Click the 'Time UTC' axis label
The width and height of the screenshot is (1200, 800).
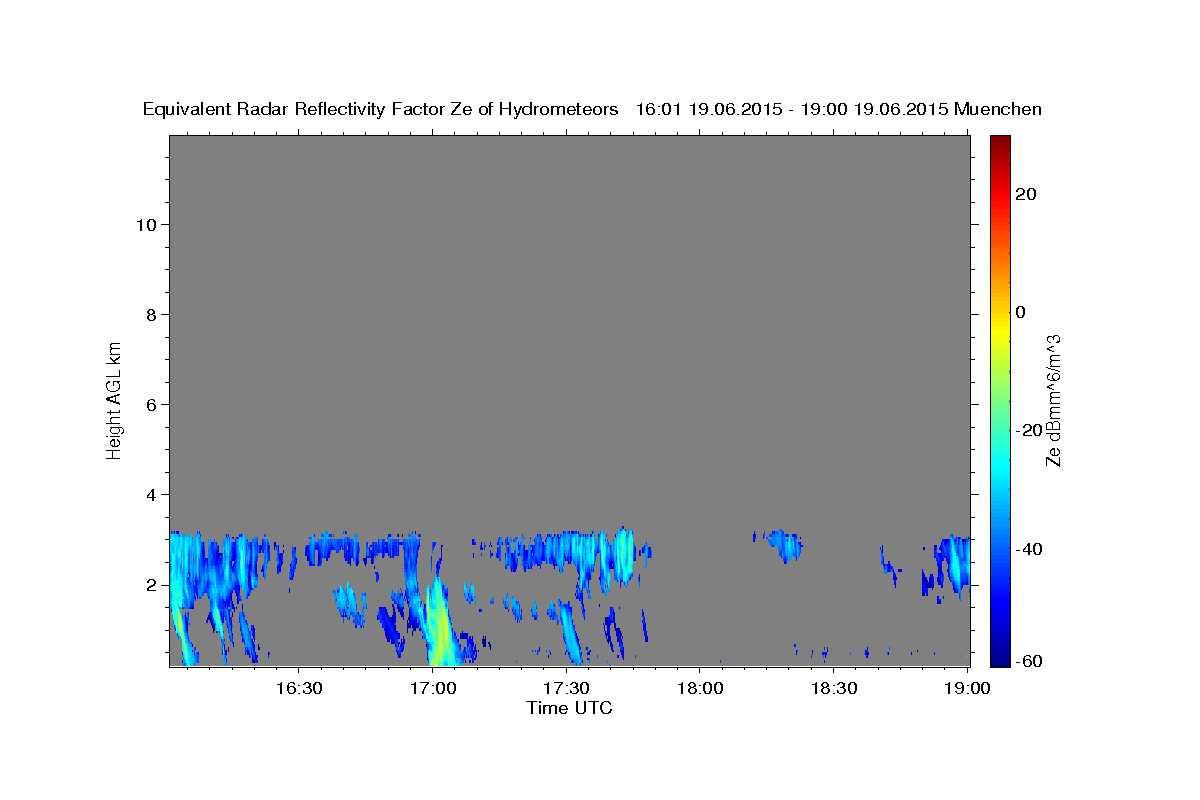(x=569, y=708)
